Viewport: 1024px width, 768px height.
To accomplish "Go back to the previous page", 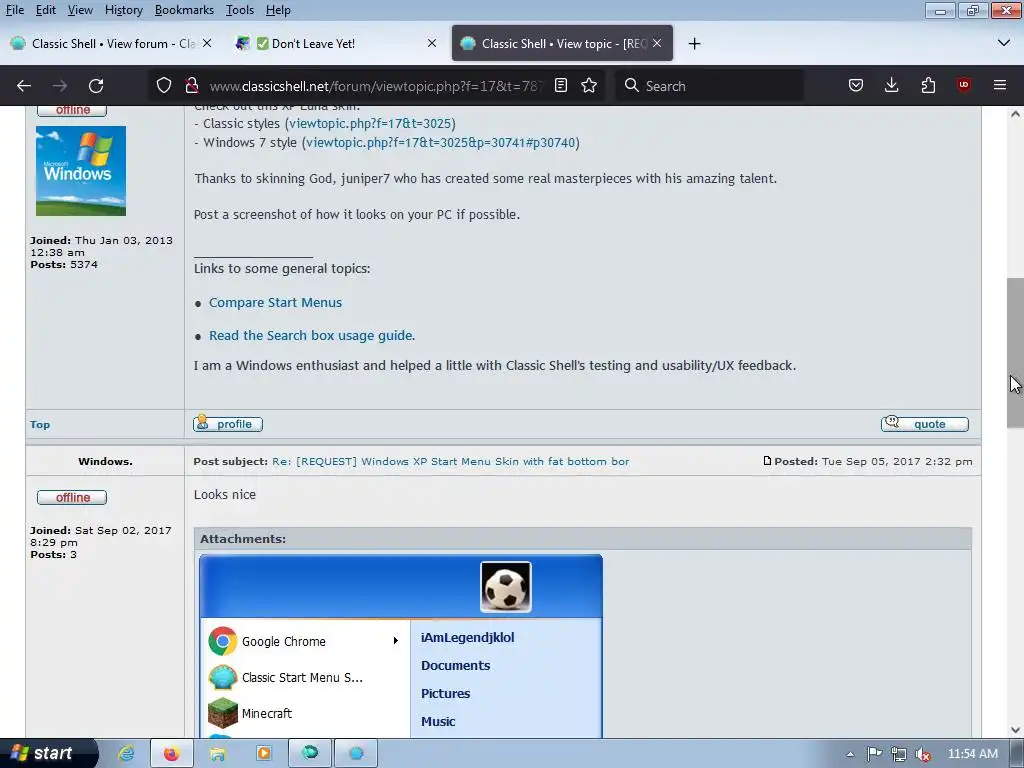I will 24,86.
